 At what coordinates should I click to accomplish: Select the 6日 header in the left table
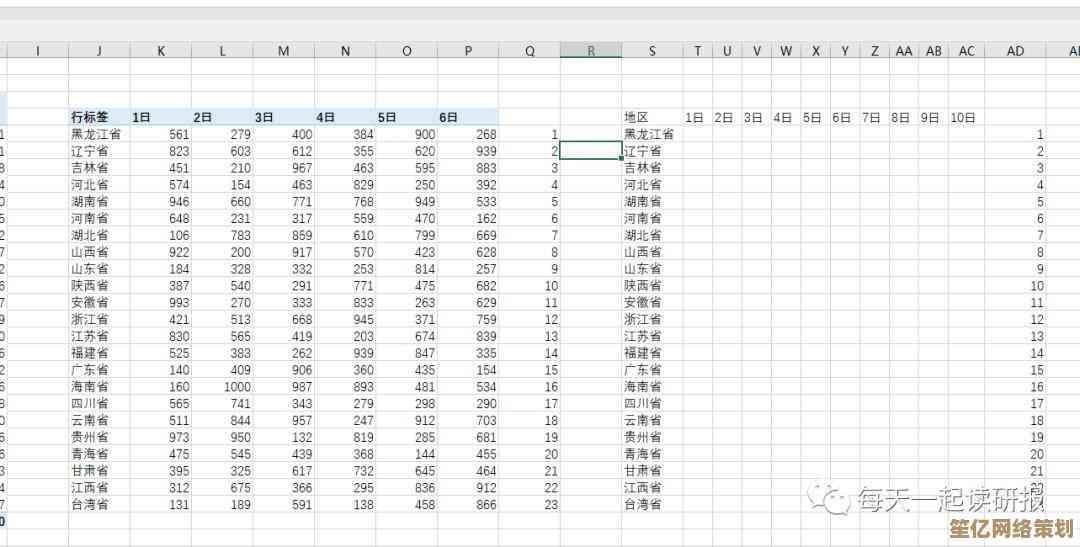449,117
